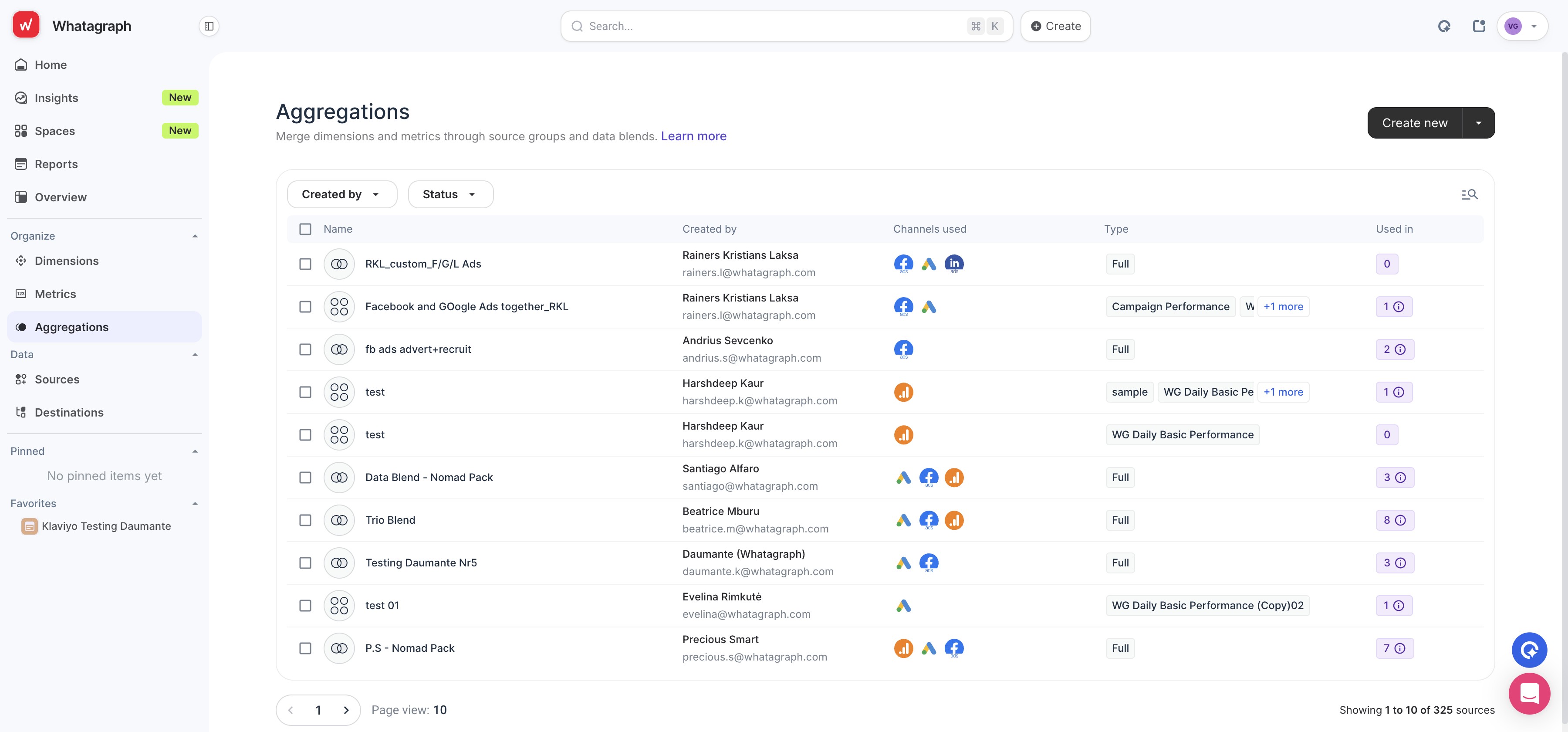
Task: Open Reports in the sidebar
Action: (104, 164)
